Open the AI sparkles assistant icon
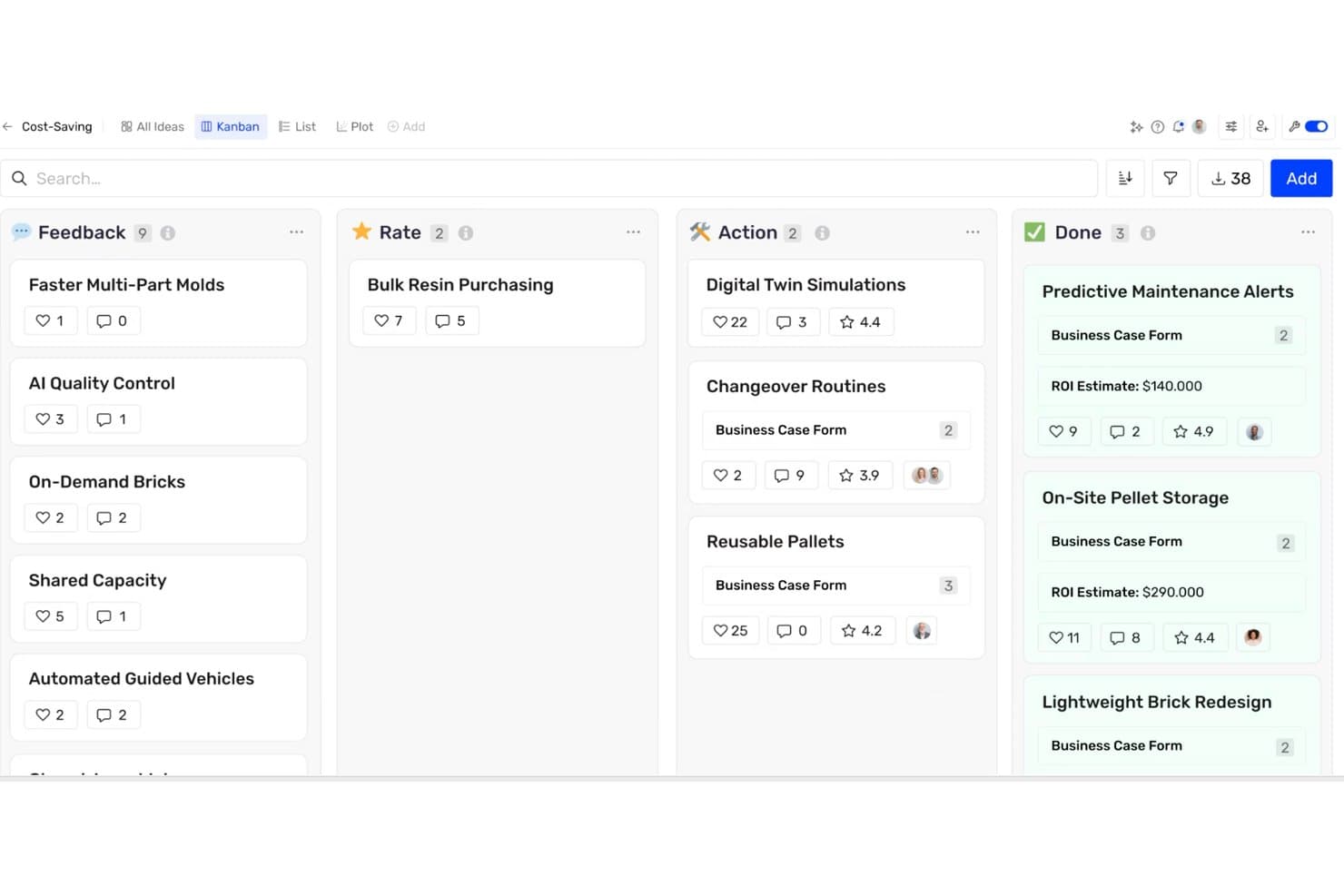 coord(1136,127)
